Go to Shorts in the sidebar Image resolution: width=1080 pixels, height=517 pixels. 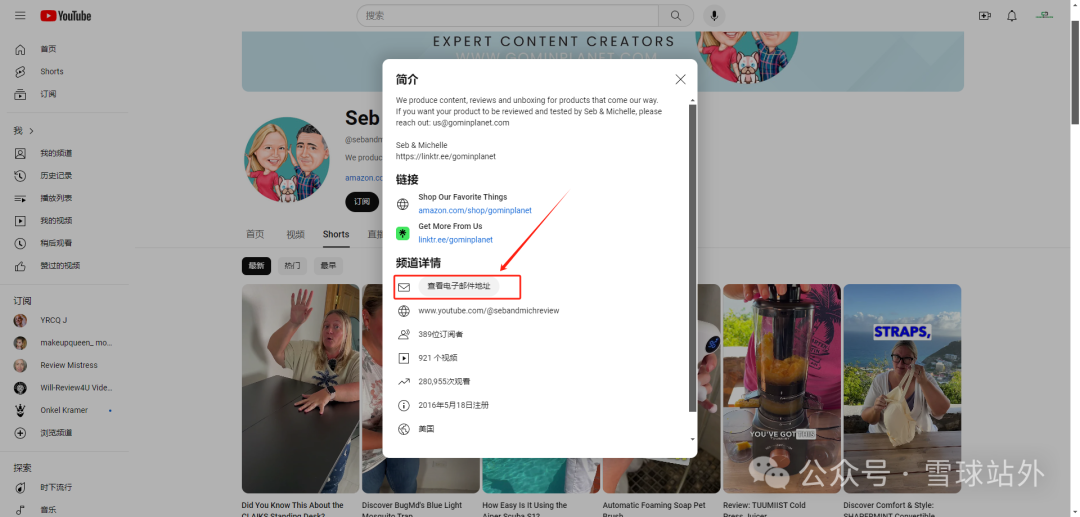point(51,72)
